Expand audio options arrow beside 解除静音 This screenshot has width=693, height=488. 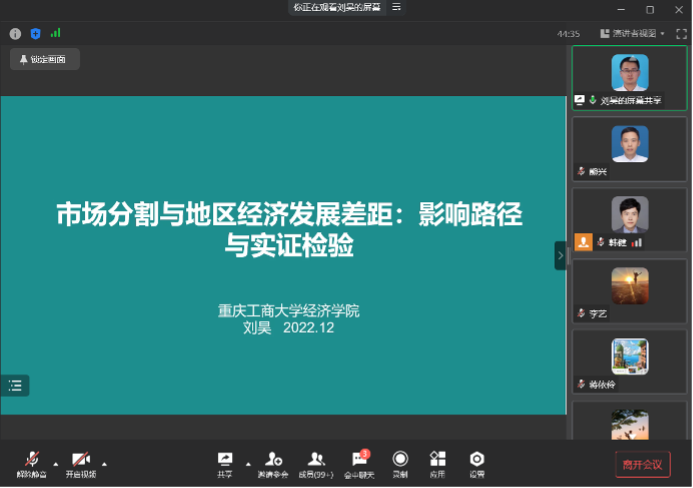[x=56, y=463]
